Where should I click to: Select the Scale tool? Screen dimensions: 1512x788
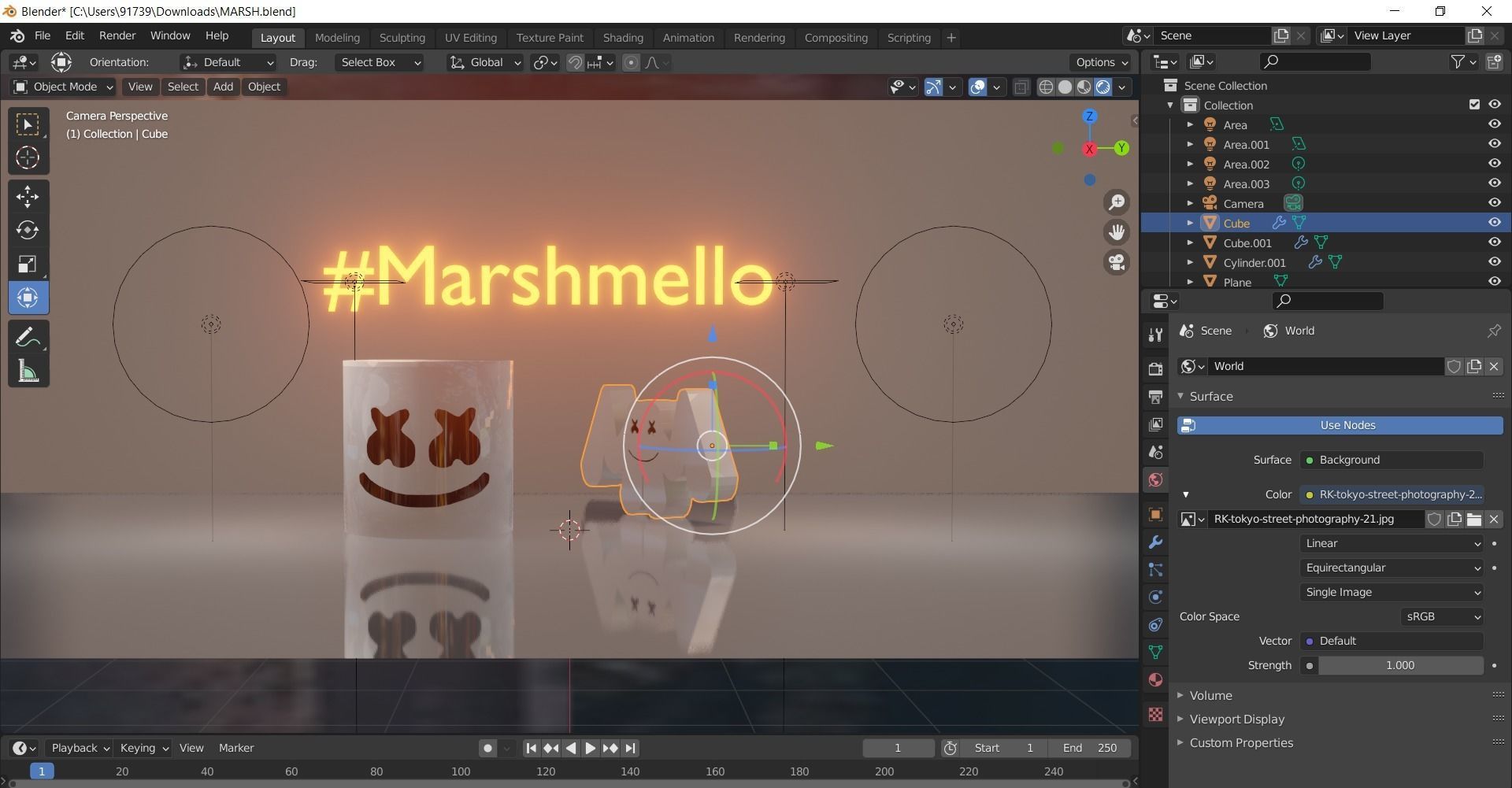pyautogui.click(x=28, y=264)
